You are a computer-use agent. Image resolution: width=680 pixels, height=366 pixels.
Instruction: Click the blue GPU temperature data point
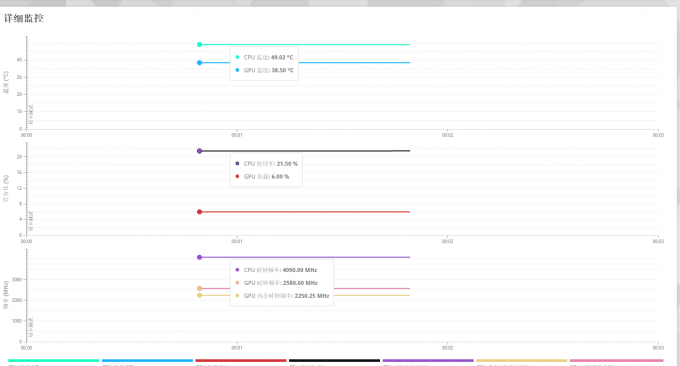point(199,63)
